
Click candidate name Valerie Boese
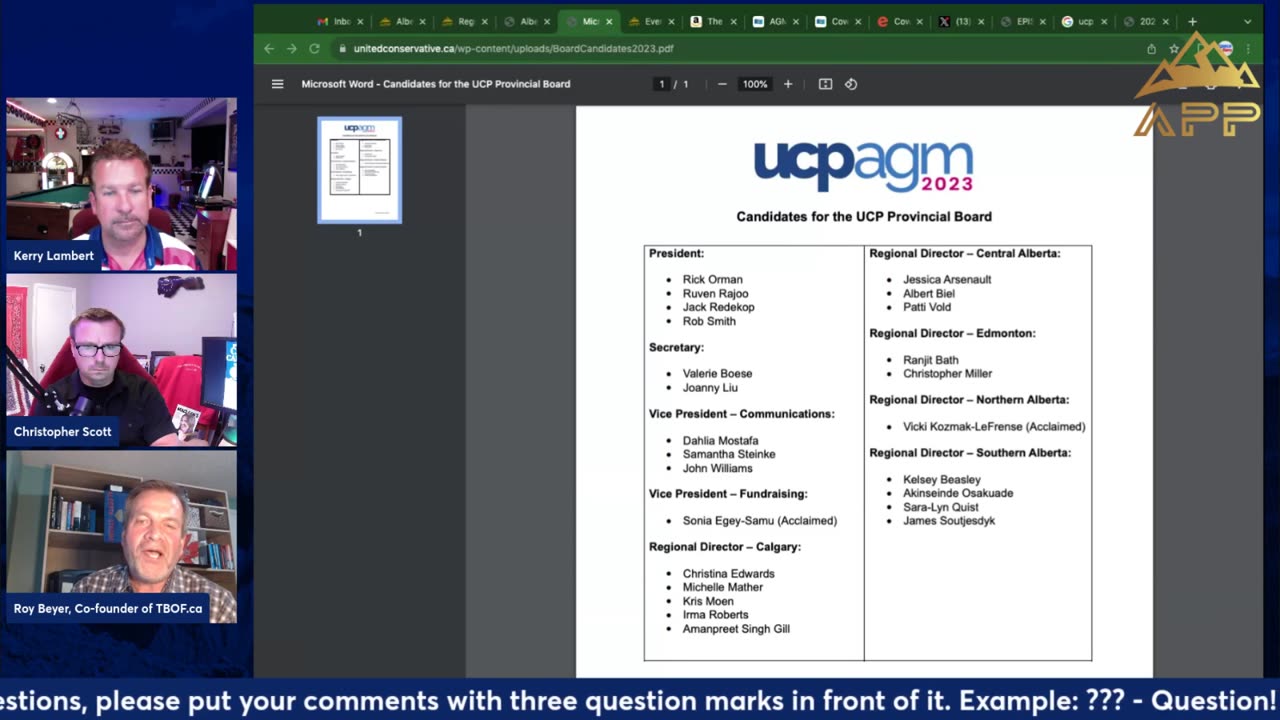pyautogui.click(x=717, y=373)
